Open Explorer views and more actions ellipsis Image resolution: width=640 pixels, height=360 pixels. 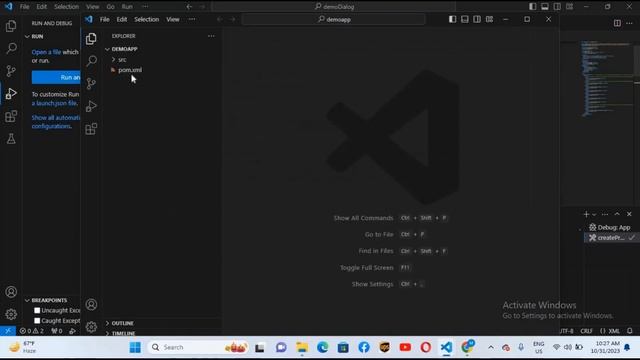(211, 36)
